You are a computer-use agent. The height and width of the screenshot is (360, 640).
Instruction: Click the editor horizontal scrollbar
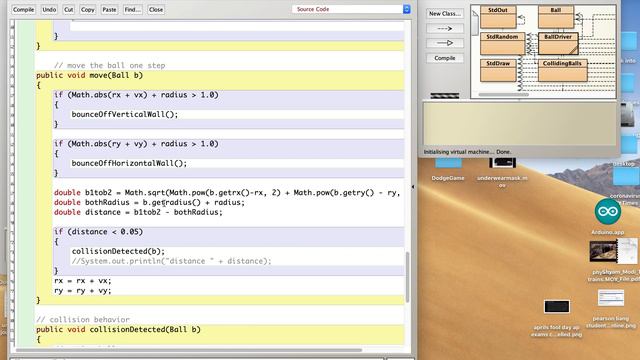click(x=189, y=350)
